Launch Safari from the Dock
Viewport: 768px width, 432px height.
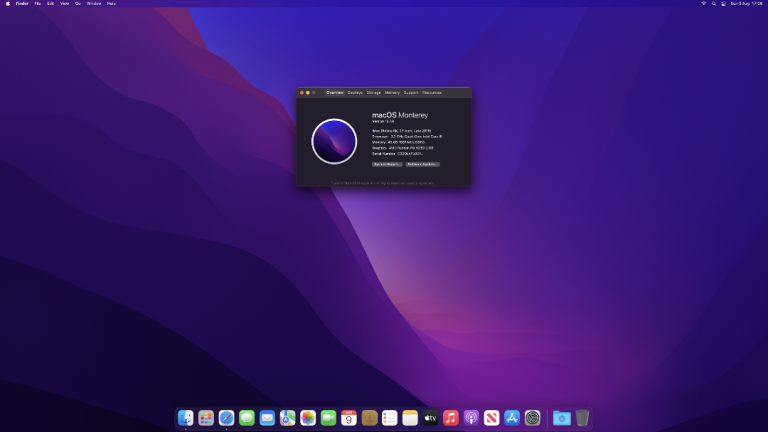point(226,418)
